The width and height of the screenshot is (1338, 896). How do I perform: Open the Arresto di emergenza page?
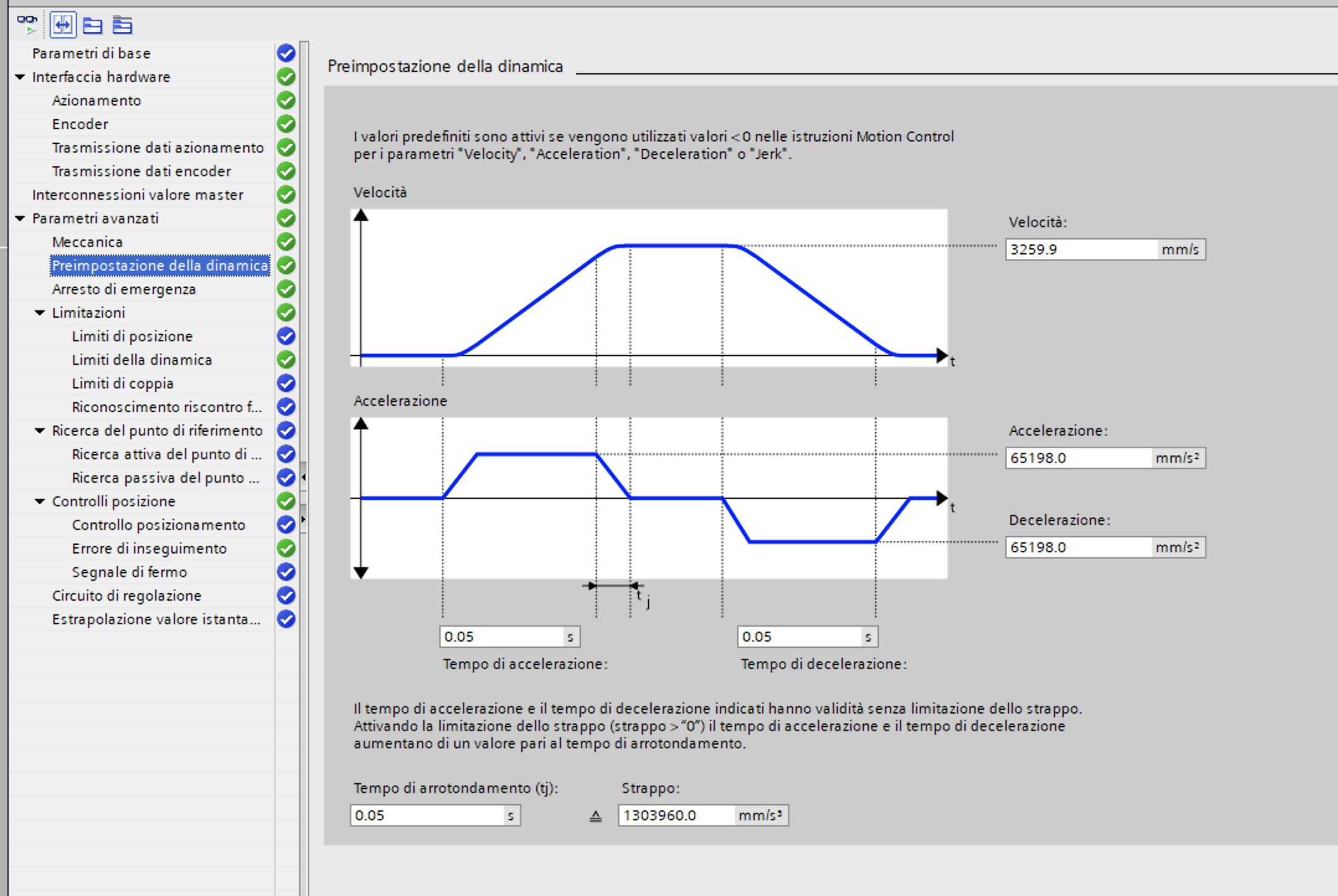point(123,289)
